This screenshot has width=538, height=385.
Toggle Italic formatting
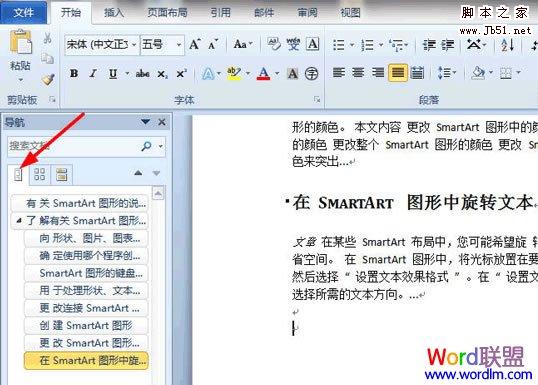point(93,73)
